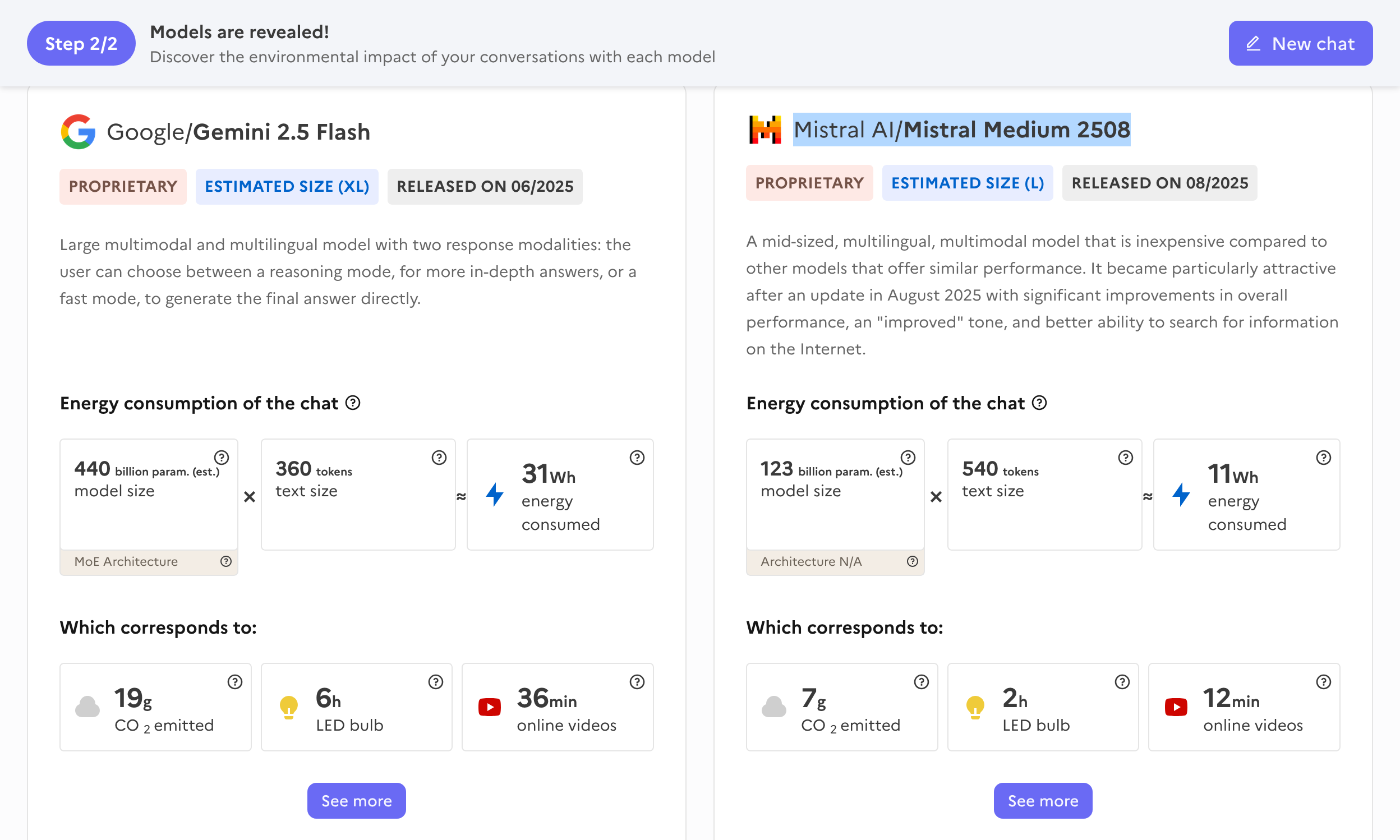Viewport: 1400px width, 840px height.
Task: Click the Step 2/2 badge
Action: tap(81, 44)
